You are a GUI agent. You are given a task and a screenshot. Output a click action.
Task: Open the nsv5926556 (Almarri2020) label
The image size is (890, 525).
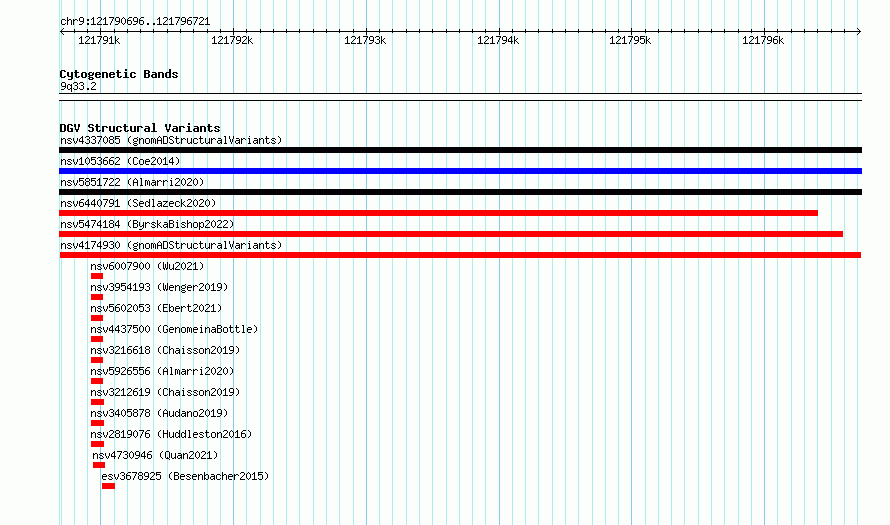[162, 371]
